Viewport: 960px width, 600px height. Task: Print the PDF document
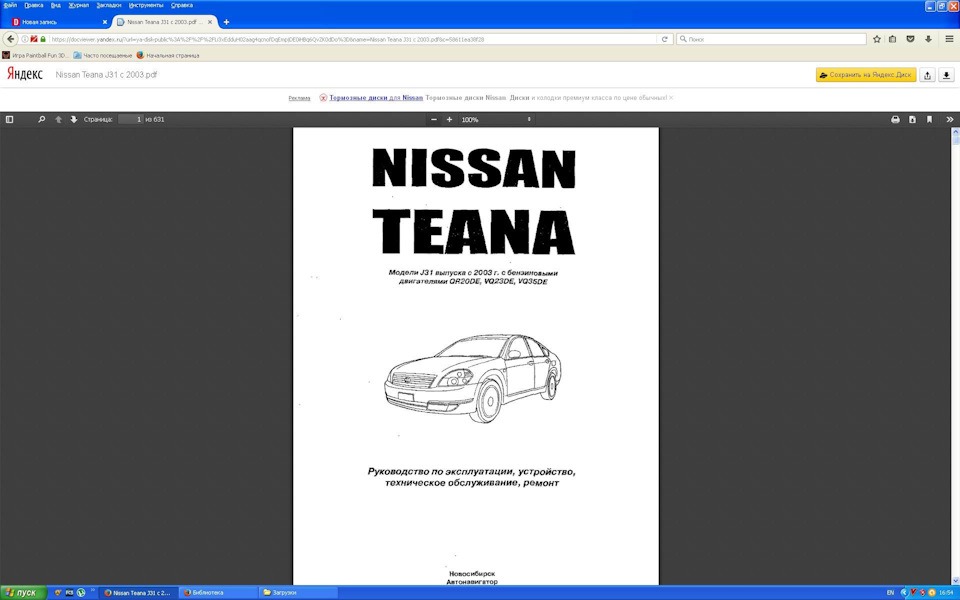tap(895, 119)
